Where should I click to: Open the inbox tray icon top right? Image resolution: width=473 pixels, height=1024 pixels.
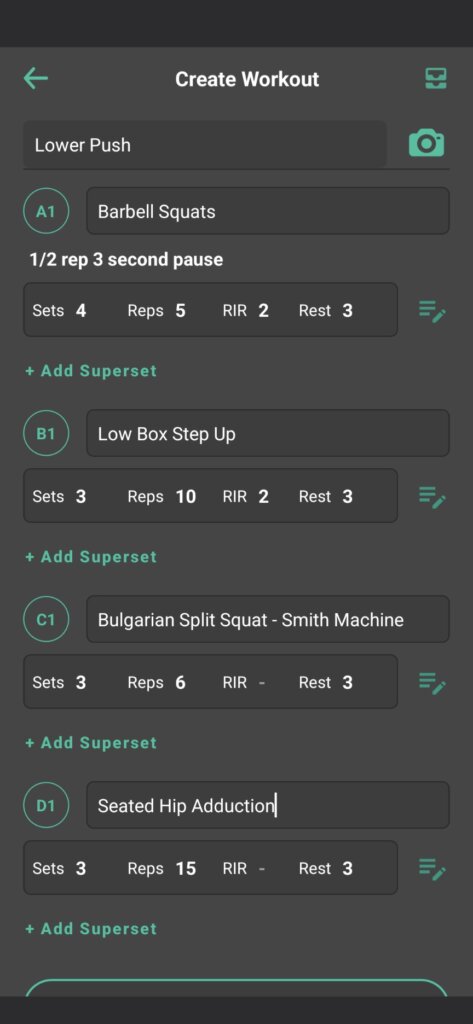pyautogui.click(x=436, y=79)
